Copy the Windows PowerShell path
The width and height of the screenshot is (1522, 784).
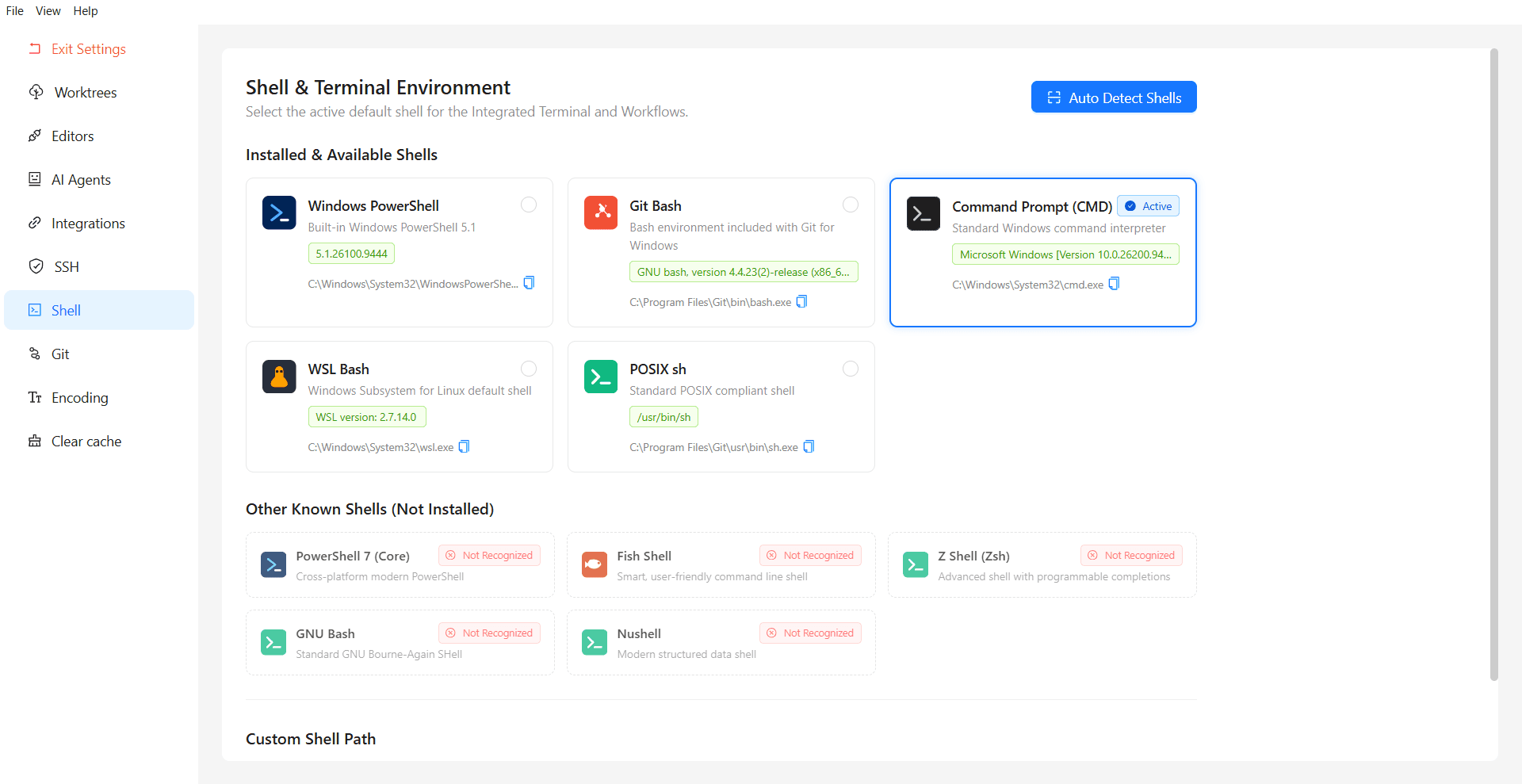tap(530, 283)
